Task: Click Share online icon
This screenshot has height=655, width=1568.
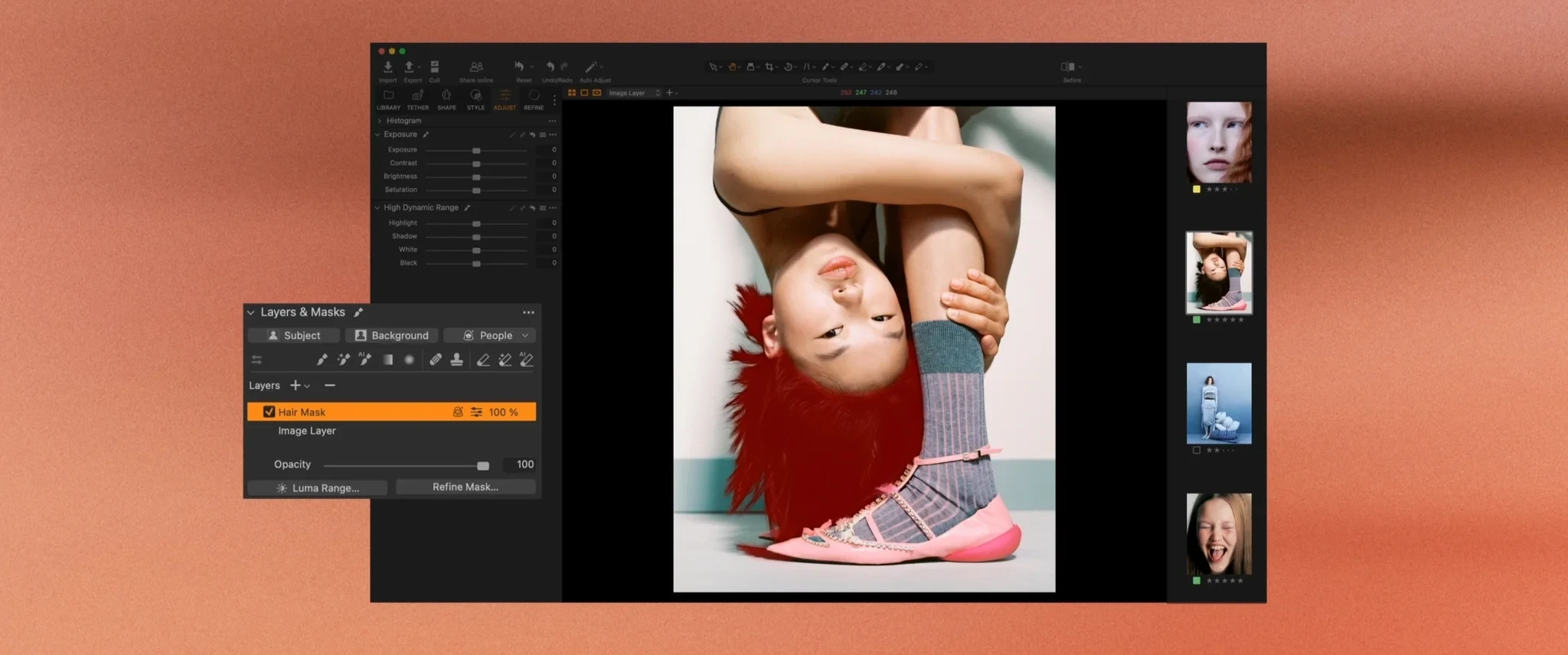Action: (x=476, y=67)
